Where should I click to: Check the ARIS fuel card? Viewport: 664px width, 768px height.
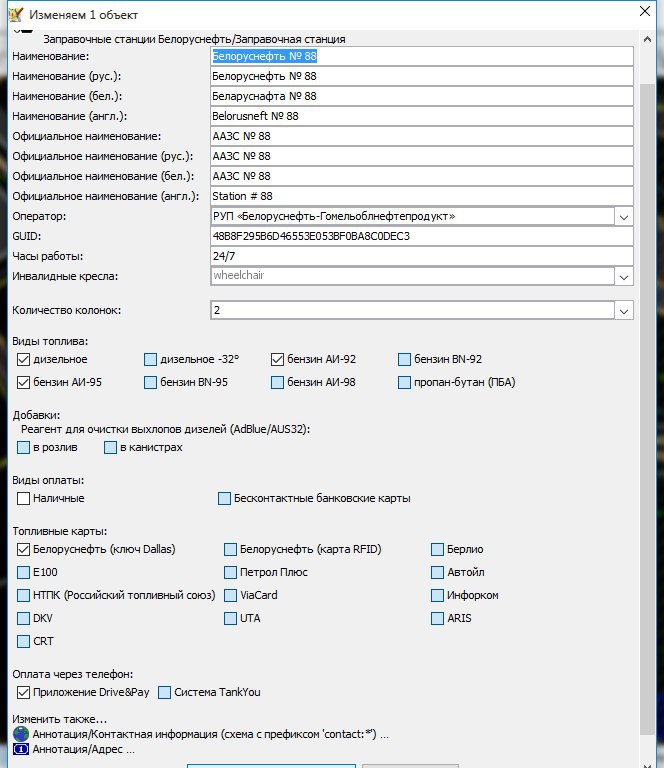437,618
